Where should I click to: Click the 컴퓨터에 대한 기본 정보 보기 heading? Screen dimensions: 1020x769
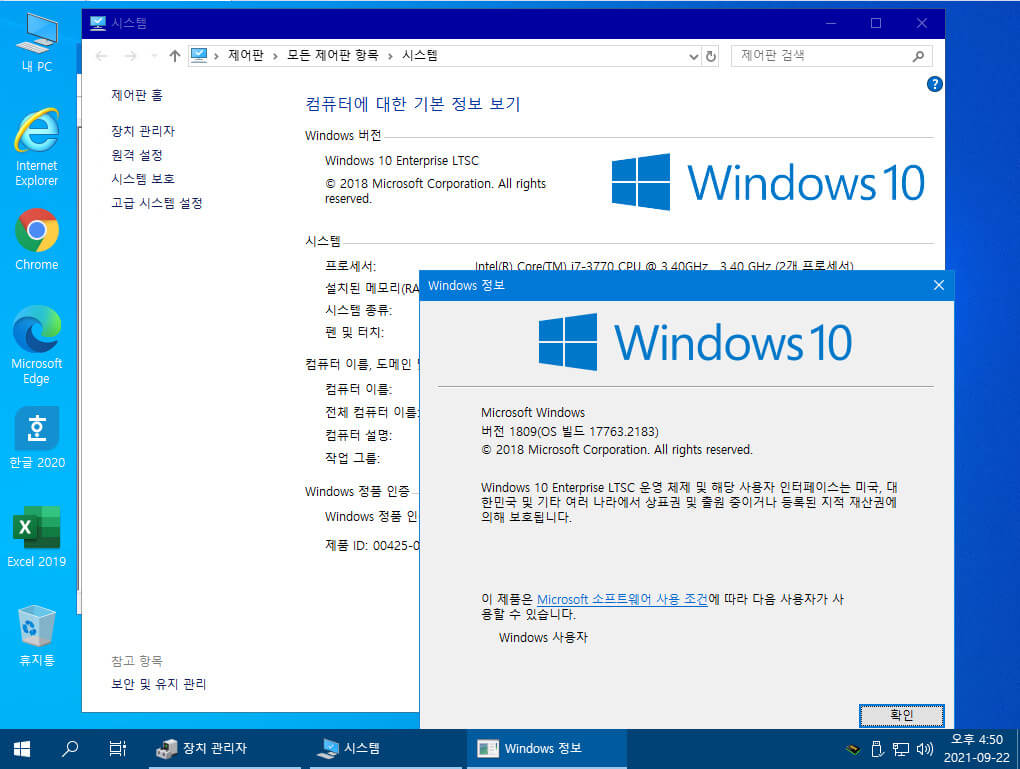pyautogui.click(x=412, y=104)
